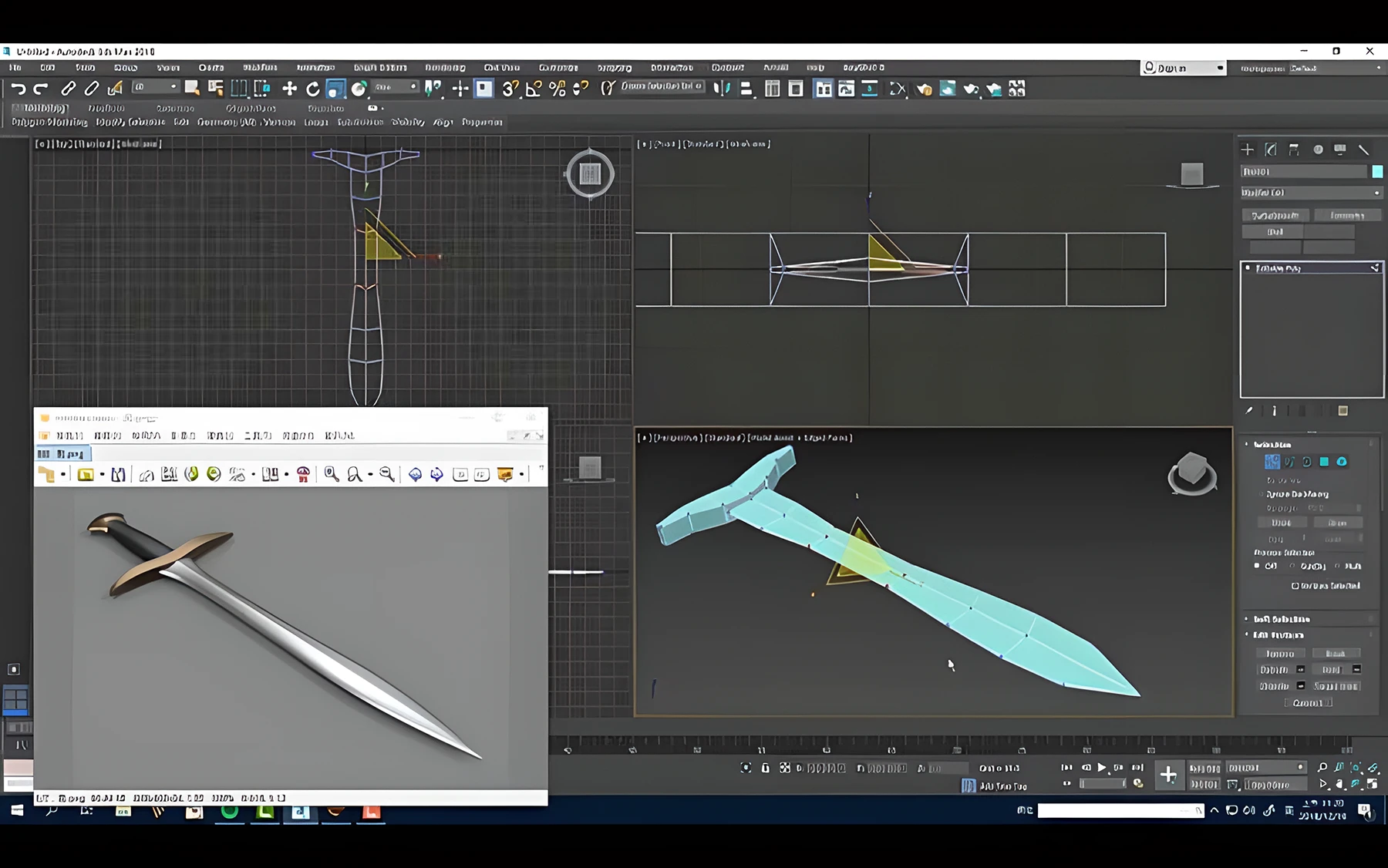Click the cyan object color swatch

point(1377,172)
